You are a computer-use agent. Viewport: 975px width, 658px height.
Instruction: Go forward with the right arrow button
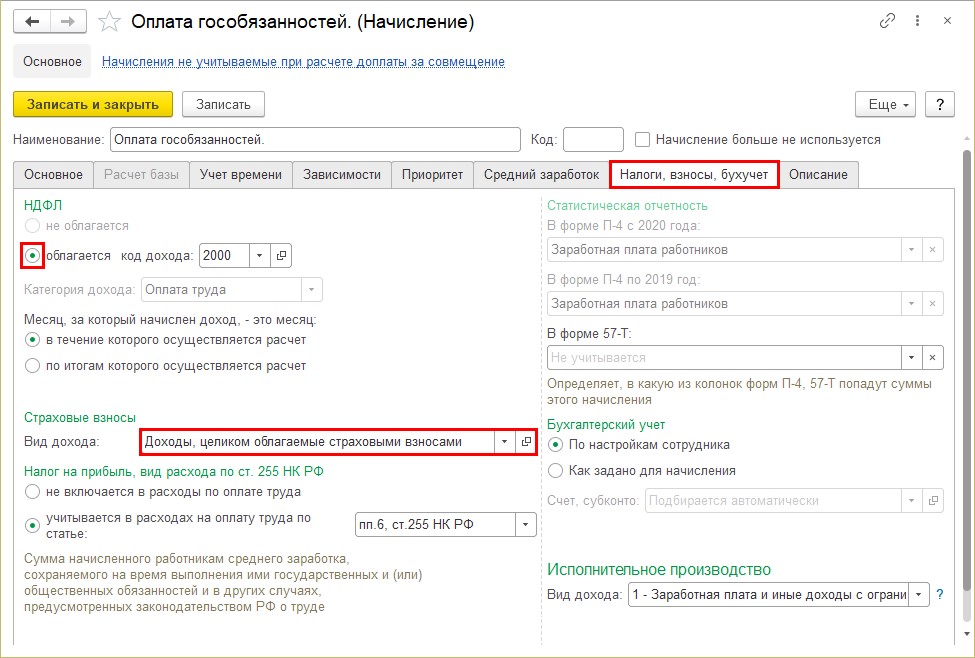[x=68, y=22]
